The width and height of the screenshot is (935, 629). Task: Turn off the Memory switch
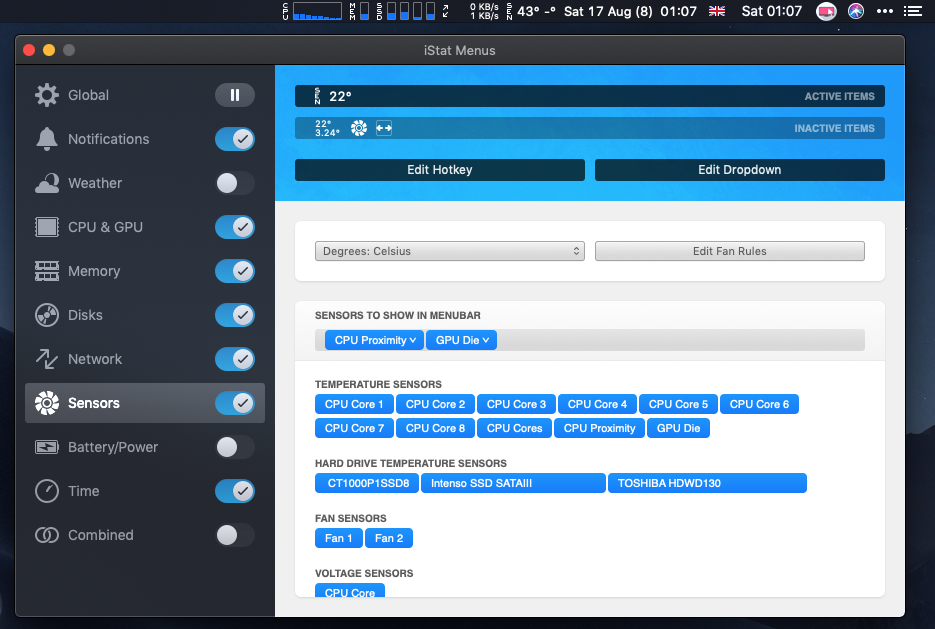pos(235,271)
